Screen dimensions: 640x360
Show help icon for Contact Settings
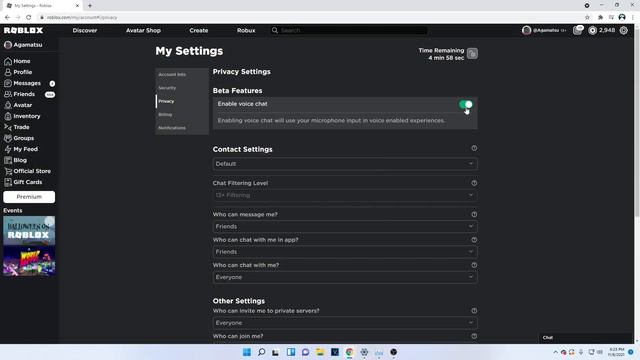(x=474, y=148)
